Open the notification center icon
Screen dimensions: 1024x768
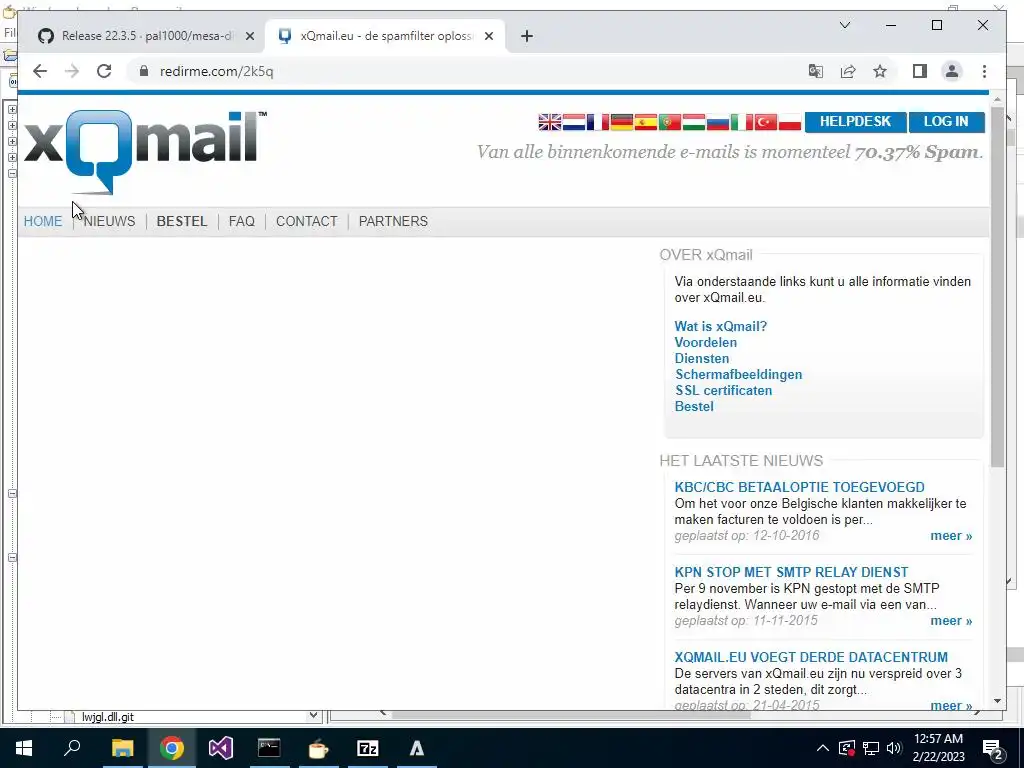993,748
